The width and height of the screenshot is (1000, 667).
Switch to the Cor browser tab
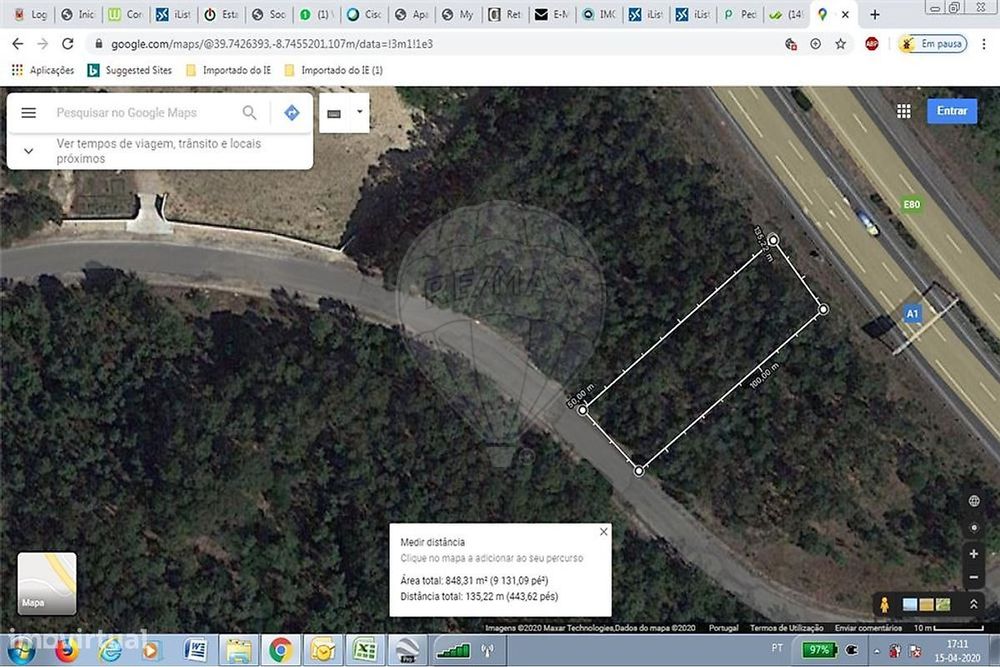click(125, 14)
